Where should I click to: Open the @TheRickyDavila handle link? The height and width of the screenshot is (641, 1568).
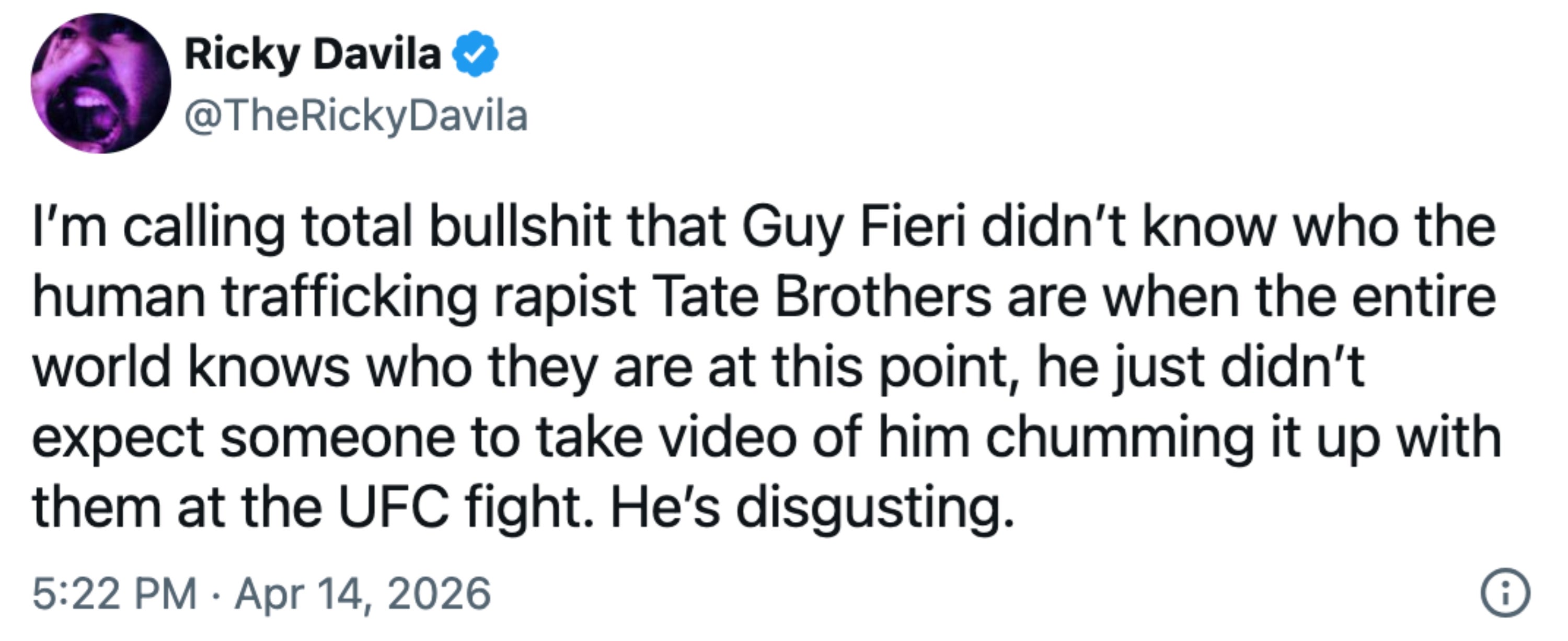coord(356,116)
